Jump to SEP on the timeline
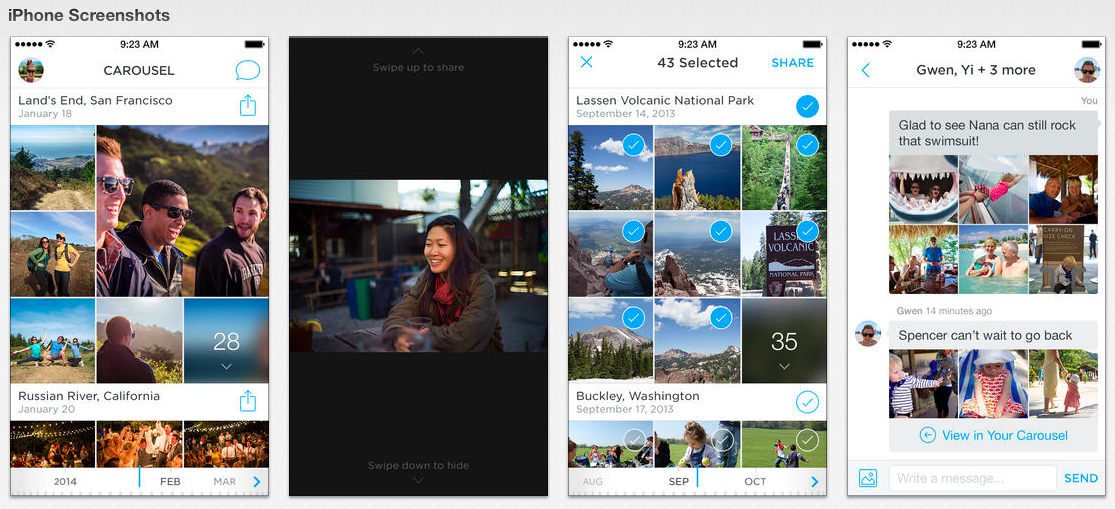Image resolution: width=1115 pixels, height=509 pixels. pos(678,481)
